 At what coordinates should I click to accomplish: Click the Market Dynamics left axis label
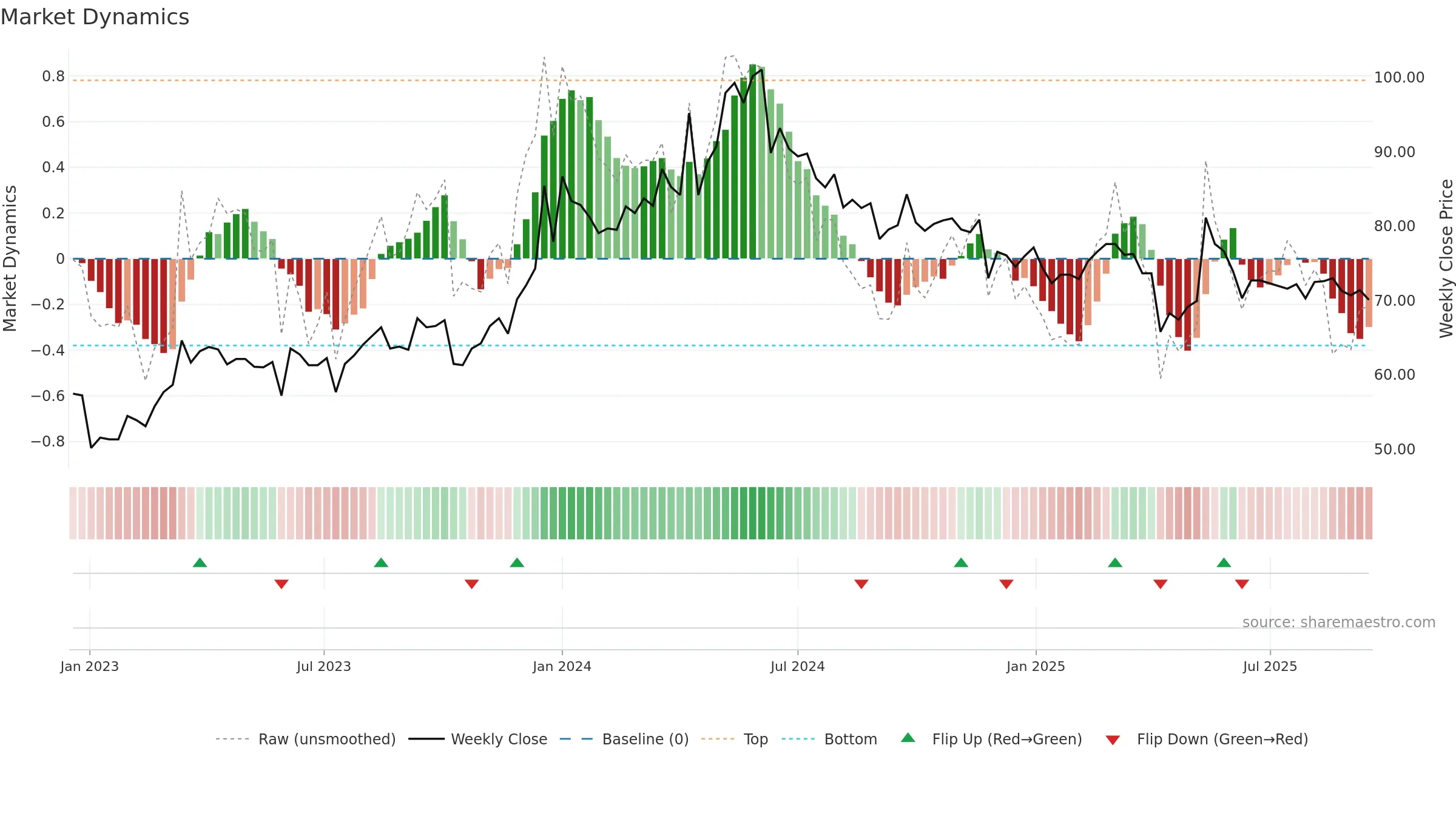pos(10,258)
